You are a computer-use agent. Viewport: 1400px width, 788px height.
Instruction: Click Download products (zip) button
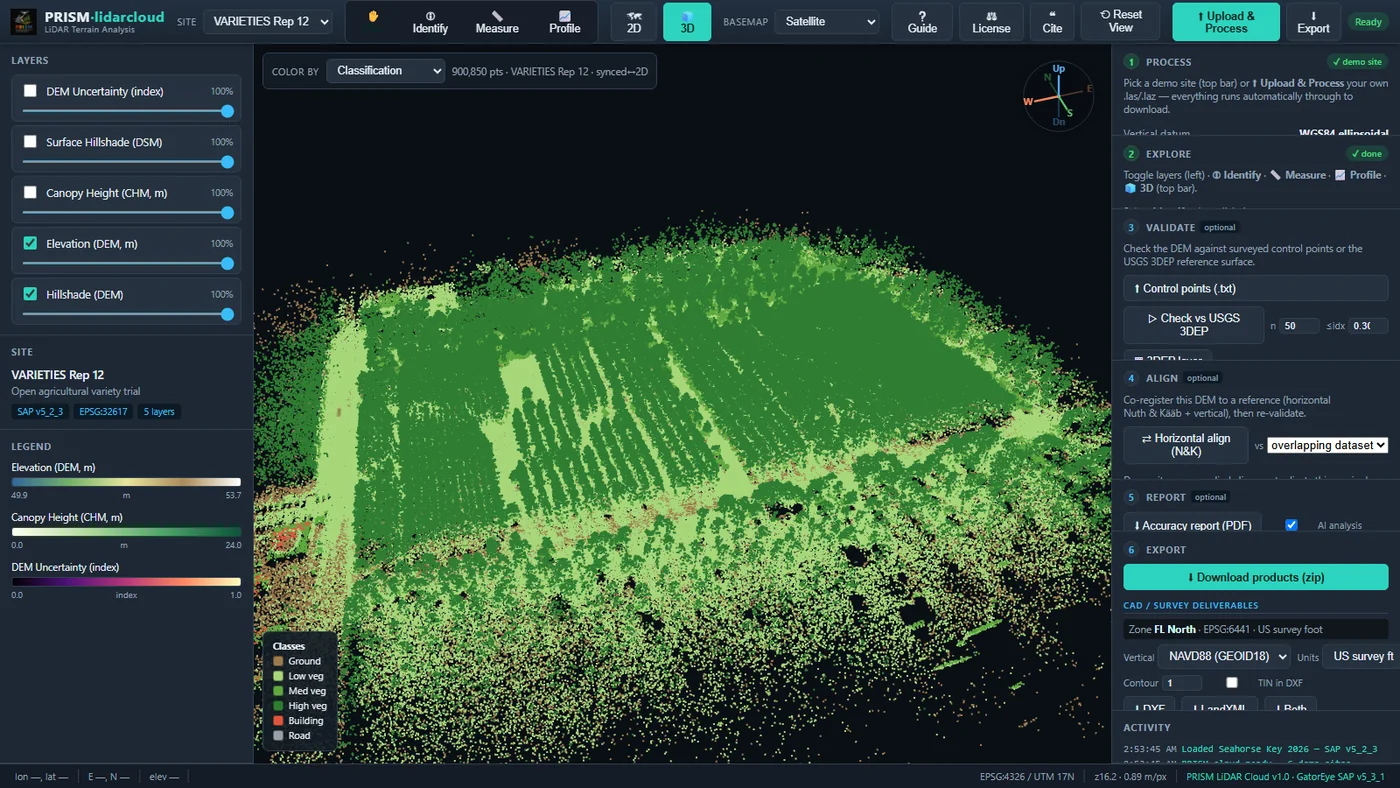(1256, 577)
